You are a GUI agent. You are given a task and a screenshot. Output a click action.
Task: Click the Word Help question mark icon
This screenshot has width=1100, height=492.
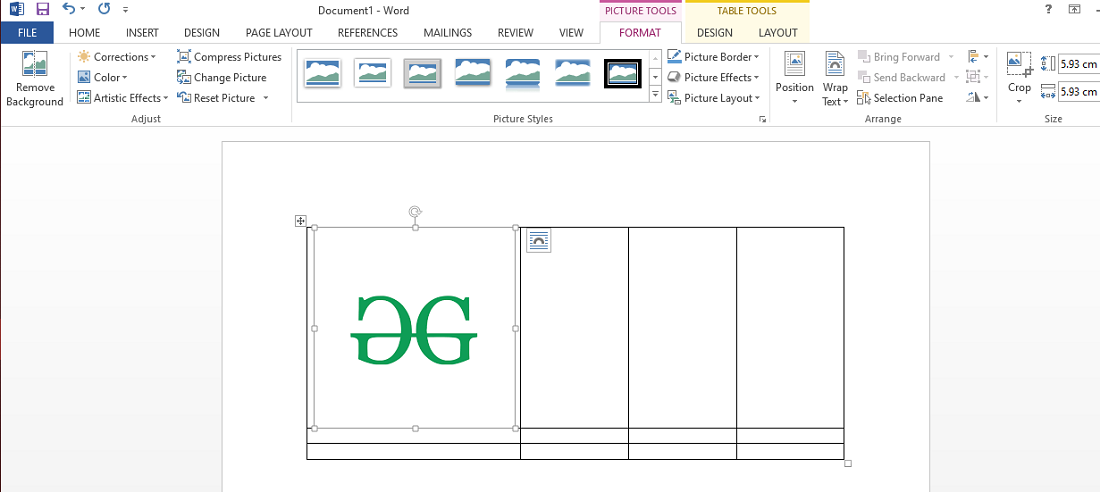click(1049, 9)
